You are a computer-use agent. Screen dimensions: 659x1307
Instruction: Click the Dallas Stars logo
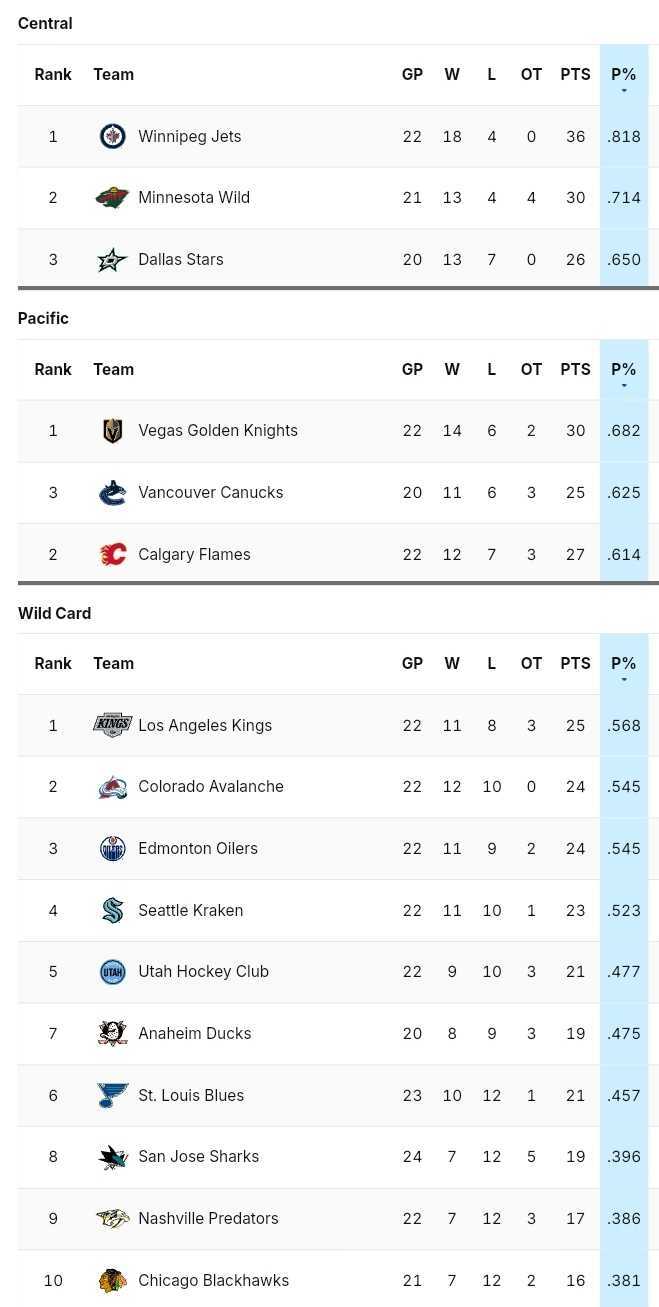113,260
